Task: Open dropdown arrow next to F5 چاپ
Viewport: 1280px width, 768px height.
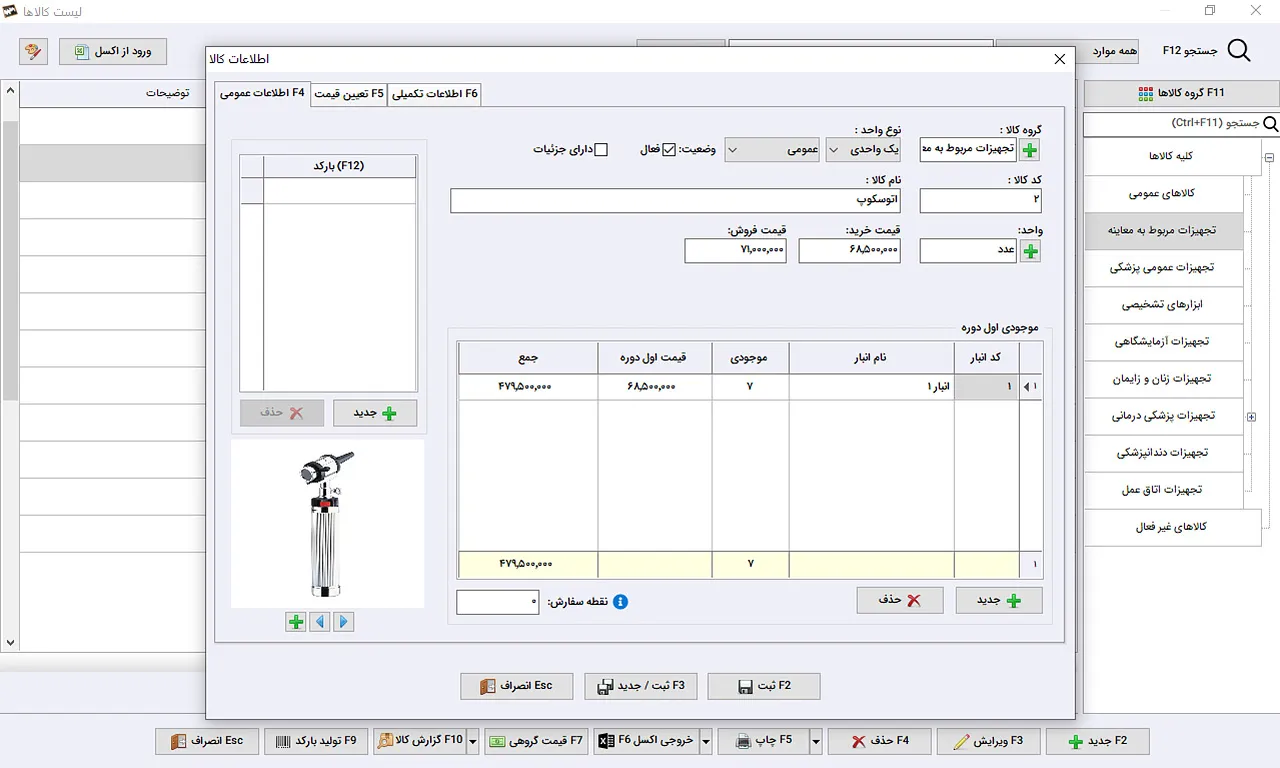Action: pyautogui.click(x=815, y=741)
